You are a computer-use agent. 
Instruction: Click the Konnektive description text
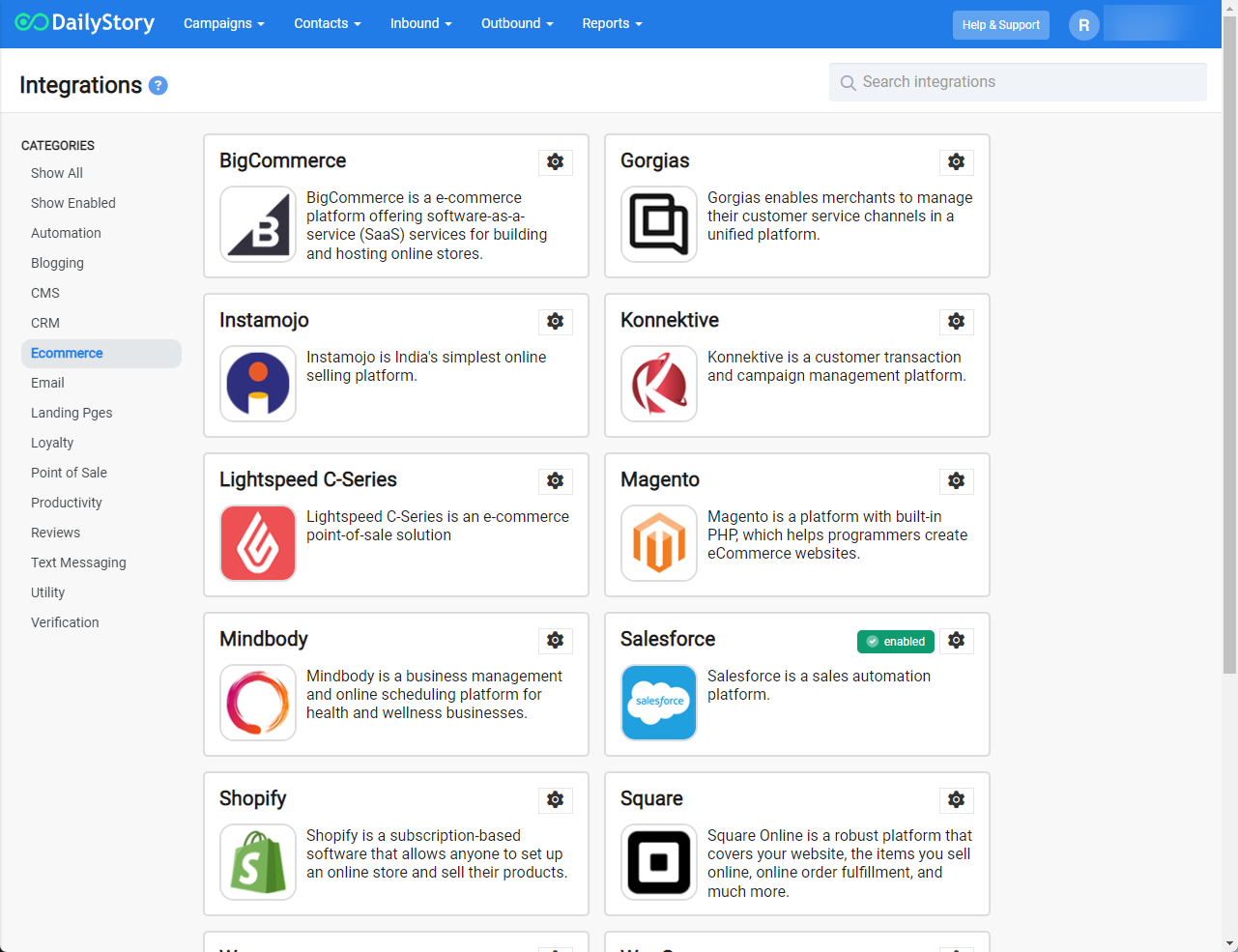(837, 366)
